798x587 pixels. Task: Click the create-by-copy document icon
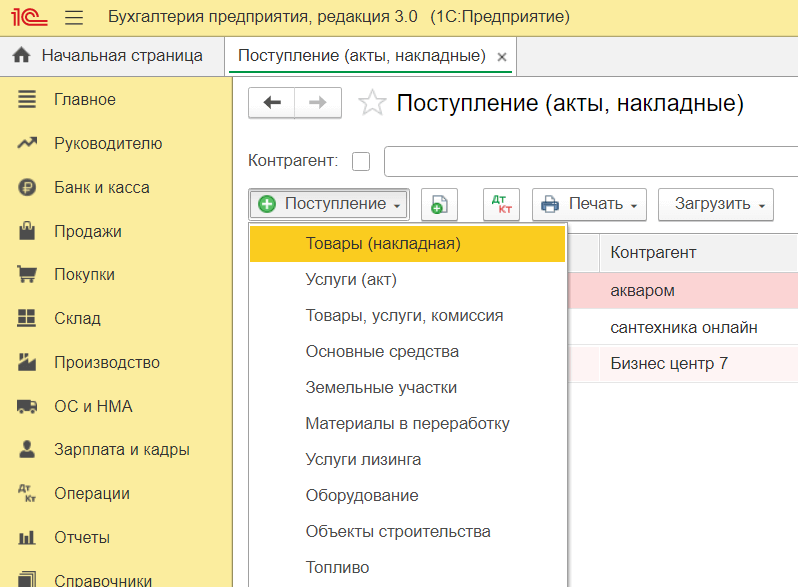pyautogui.click(x=439, y=204)
